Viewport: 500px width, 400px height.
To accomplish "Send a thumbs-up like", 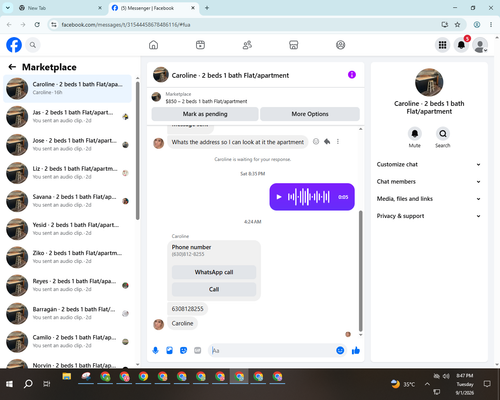I will pyautogui.click(x=356, y=350).
